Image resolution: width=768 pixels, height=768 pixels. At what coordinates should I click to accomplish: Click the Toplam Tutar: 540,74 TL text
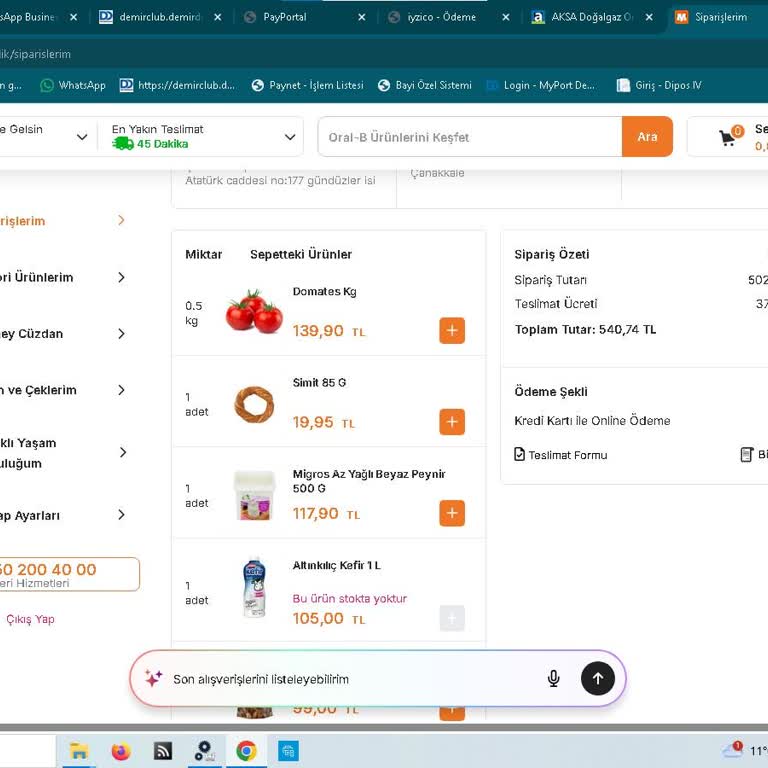585,330
